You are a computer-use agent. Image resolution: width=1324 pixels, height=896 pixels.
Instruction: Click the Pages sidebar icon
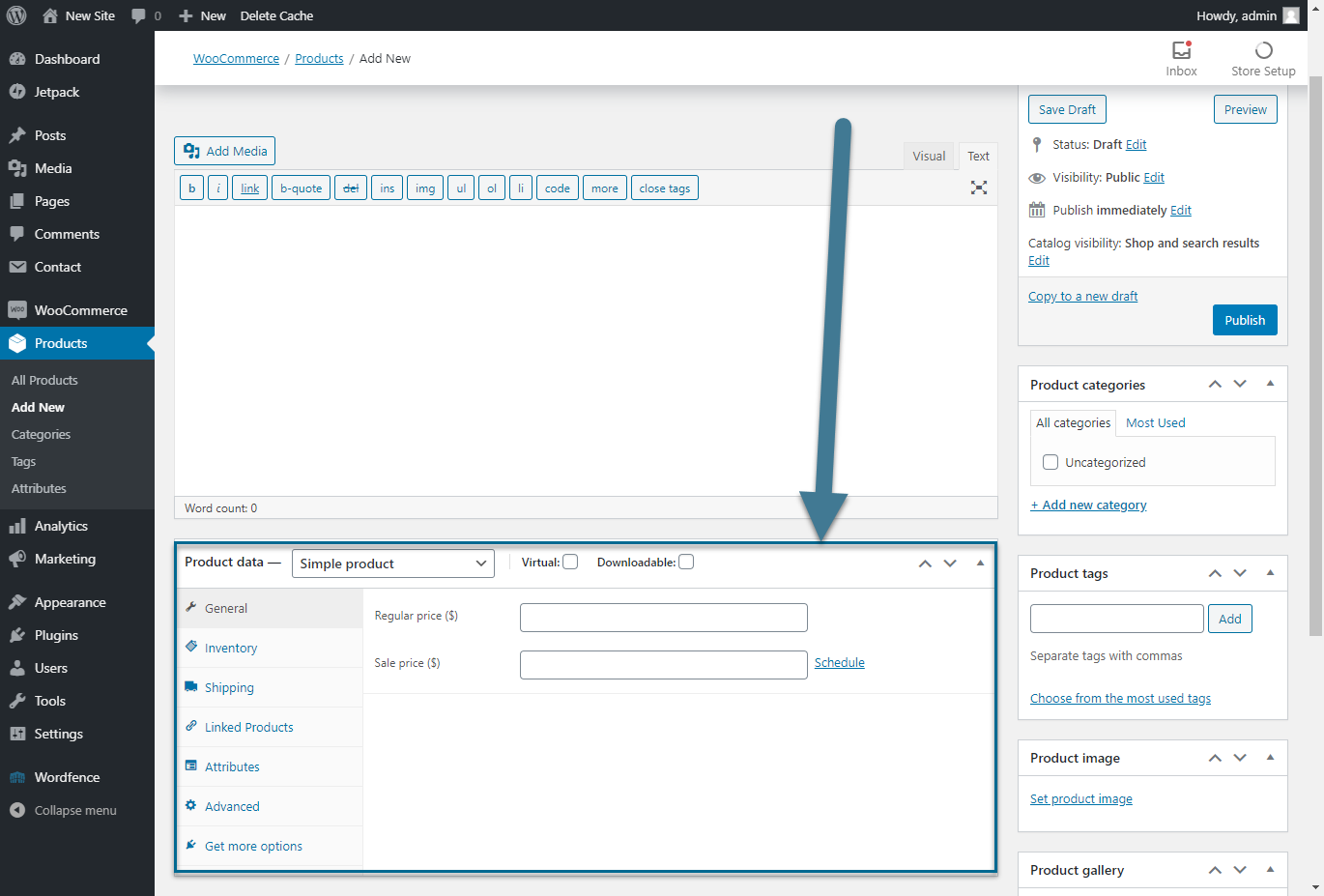click(17, 201)
